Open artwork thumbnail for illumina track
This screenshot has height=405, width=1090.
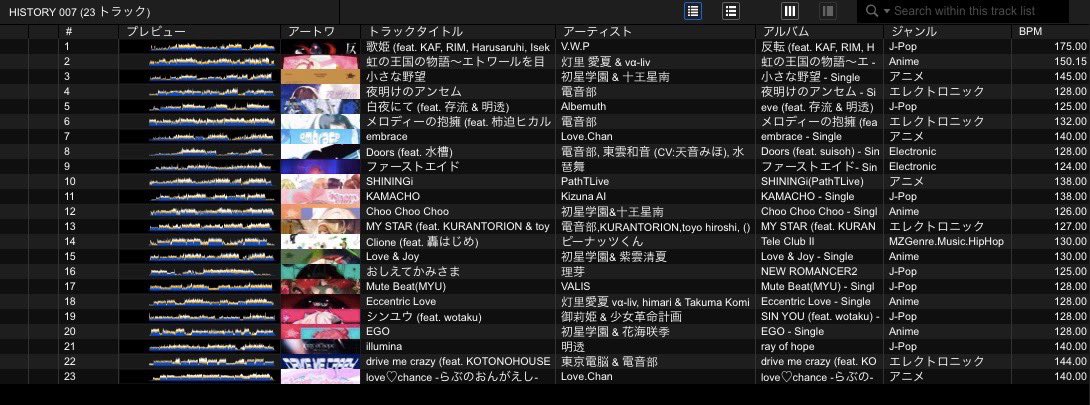click(x=320, y=347)
